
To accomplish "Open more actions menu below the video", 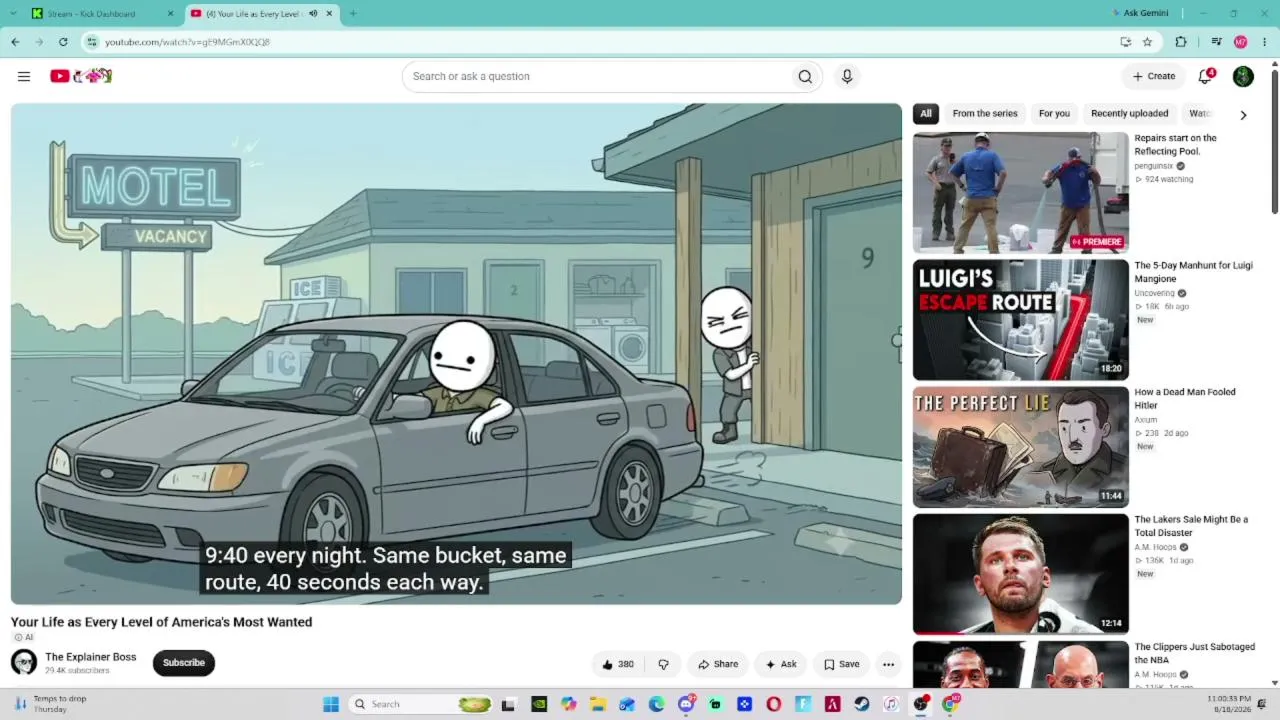I will click(x=888, y=664).
